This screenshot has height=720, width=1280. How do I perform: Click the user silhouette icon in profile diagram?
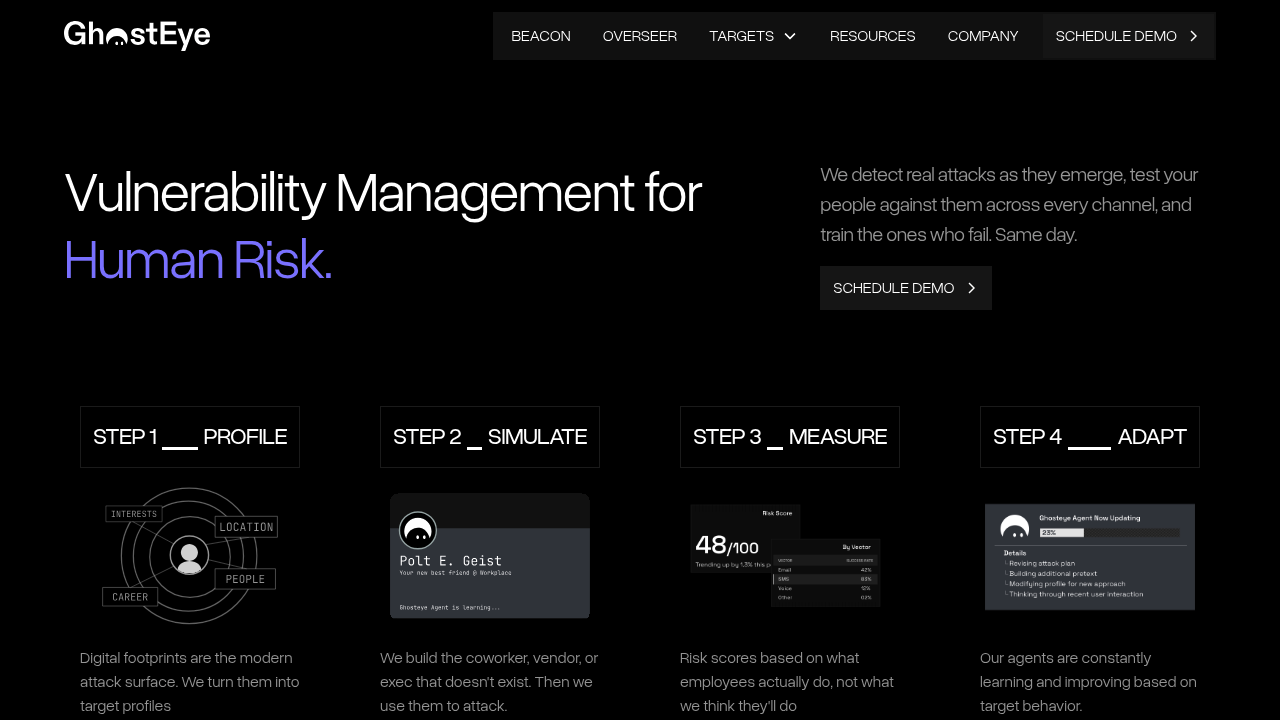189,555
